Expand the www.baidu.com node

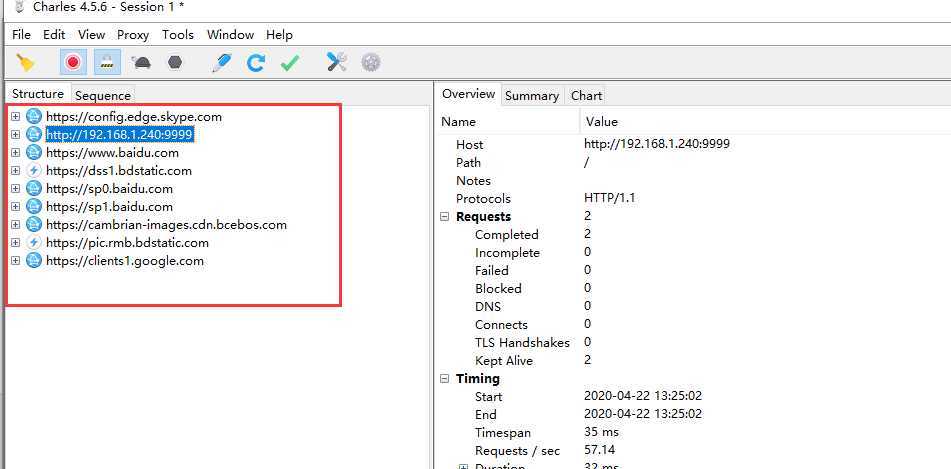click(x=16, y=152)
